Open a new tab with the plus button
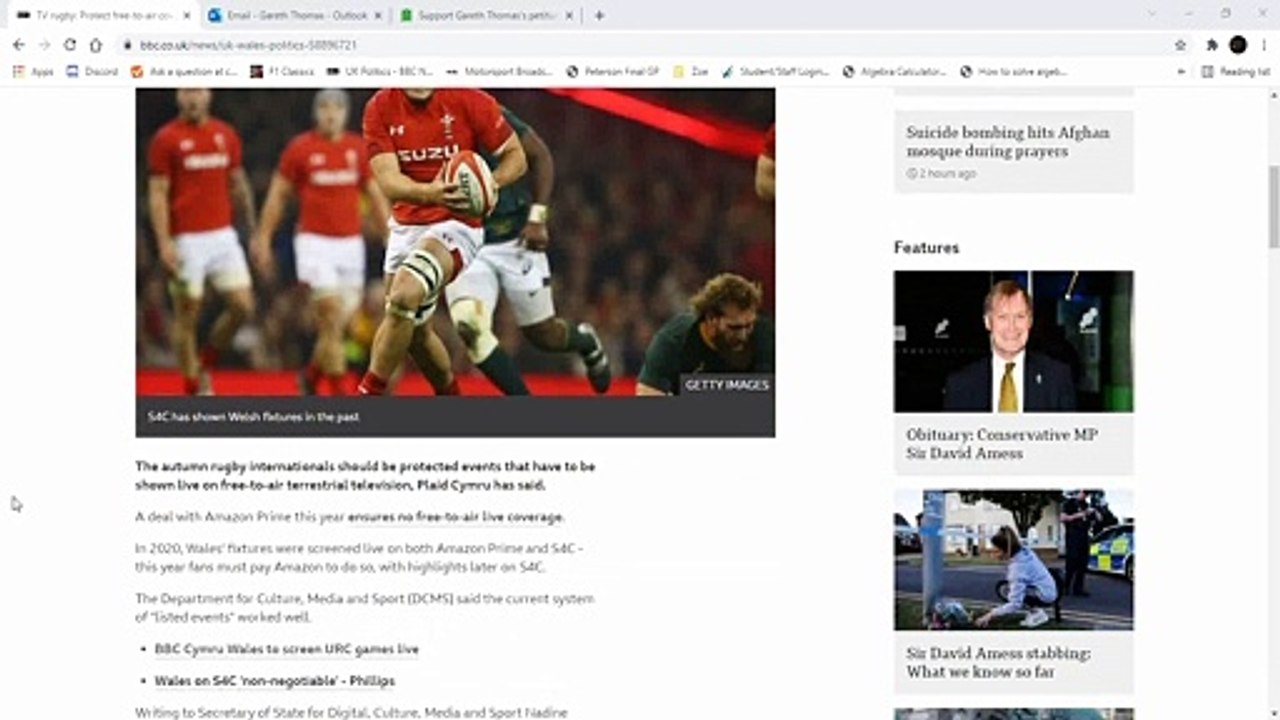 [599, 15]
